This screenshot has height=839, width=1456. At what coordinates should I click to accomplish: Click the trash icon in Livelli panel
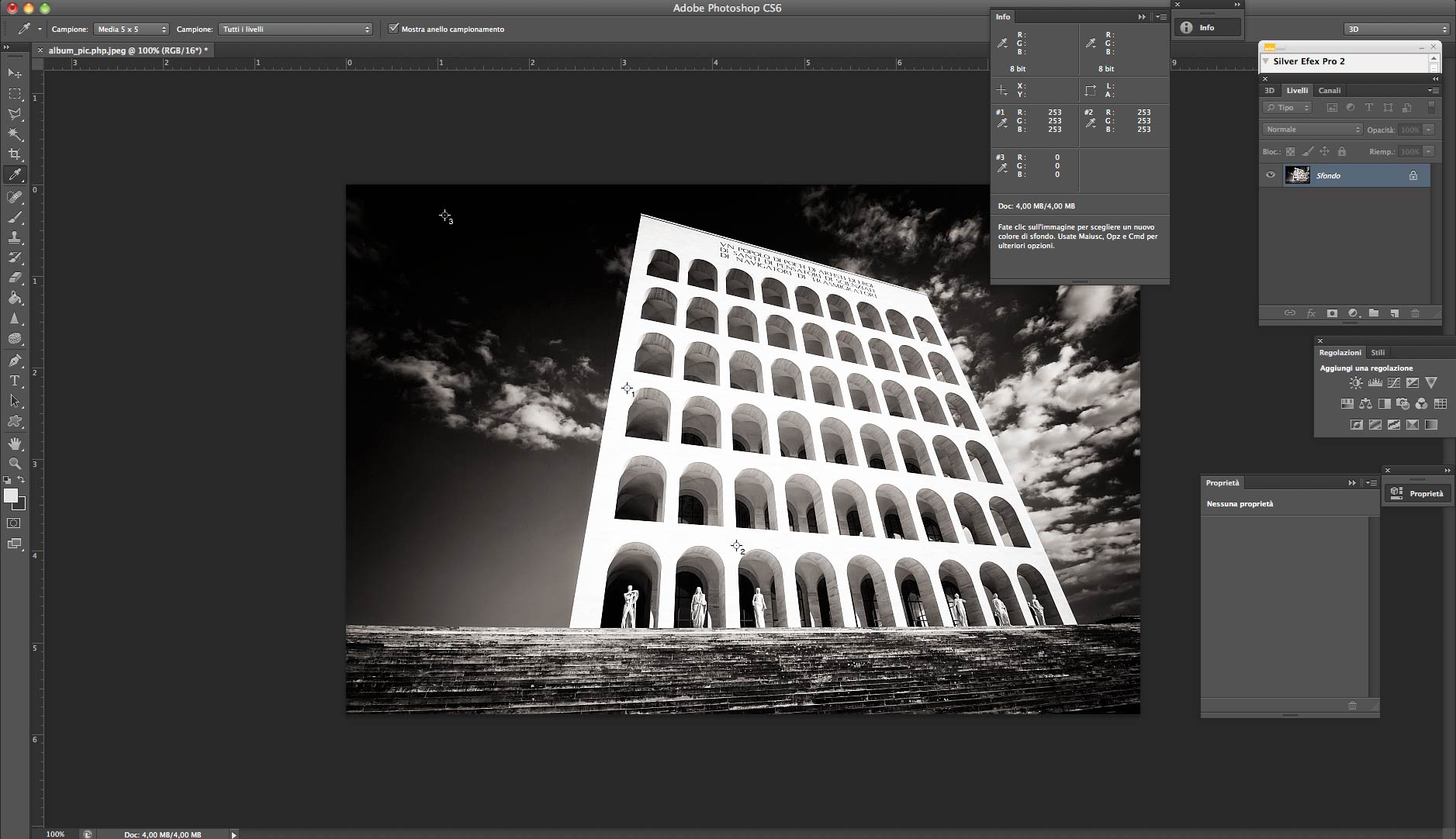(x=1415, y=313)
